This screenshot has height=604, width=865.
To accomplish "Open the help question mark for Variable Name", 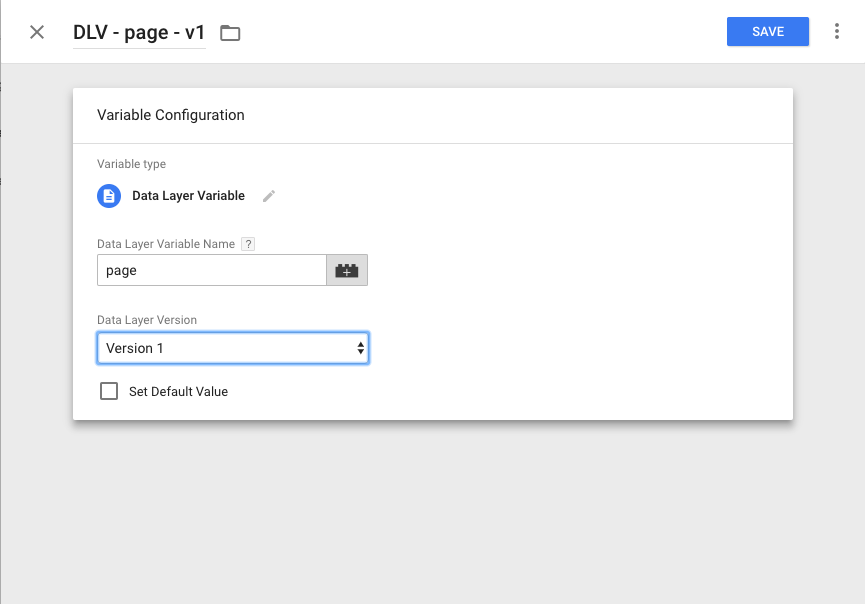I will coord(248,244).
